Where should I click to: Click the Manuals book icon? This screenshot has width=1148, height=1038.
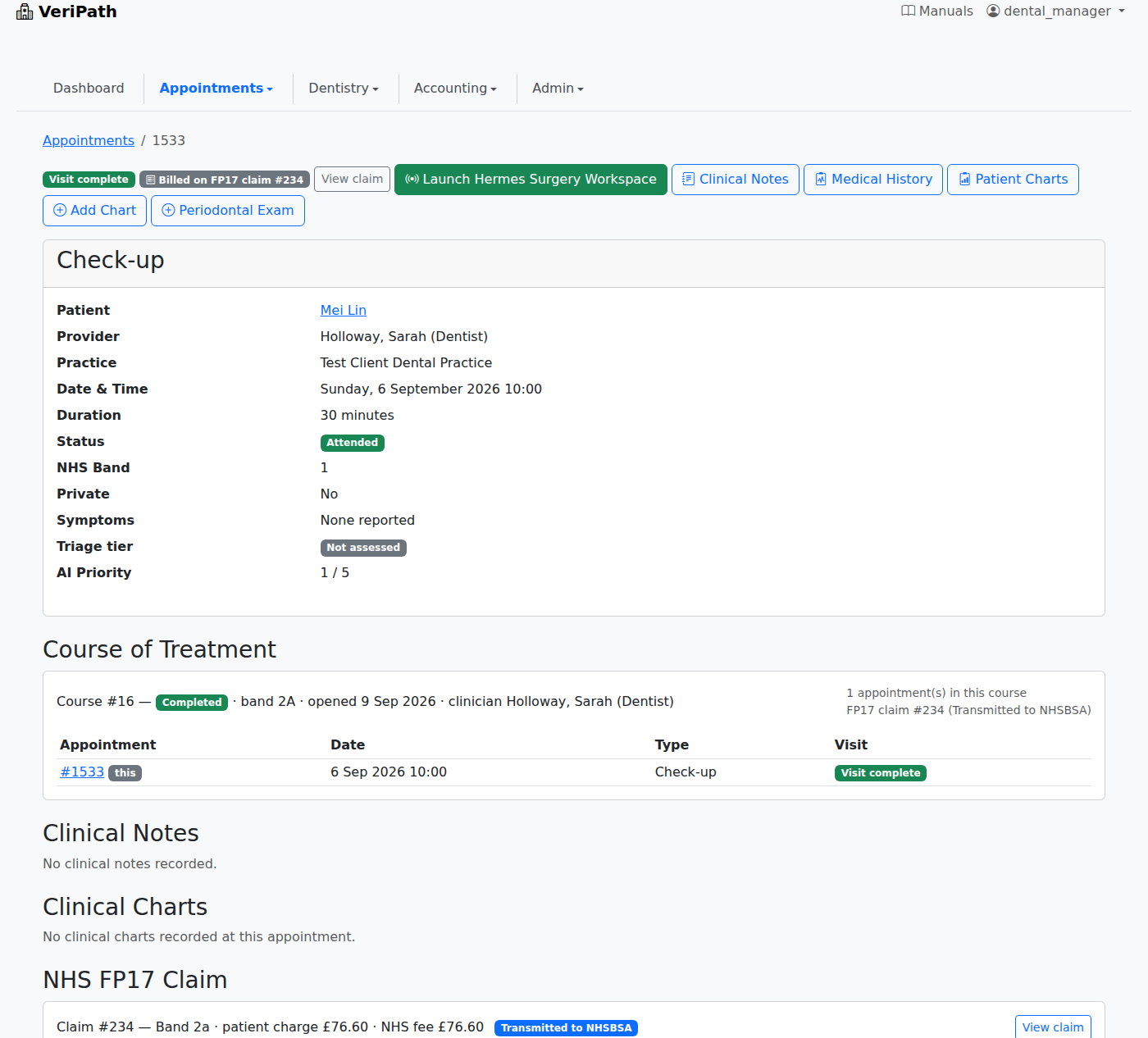(908, 11)
